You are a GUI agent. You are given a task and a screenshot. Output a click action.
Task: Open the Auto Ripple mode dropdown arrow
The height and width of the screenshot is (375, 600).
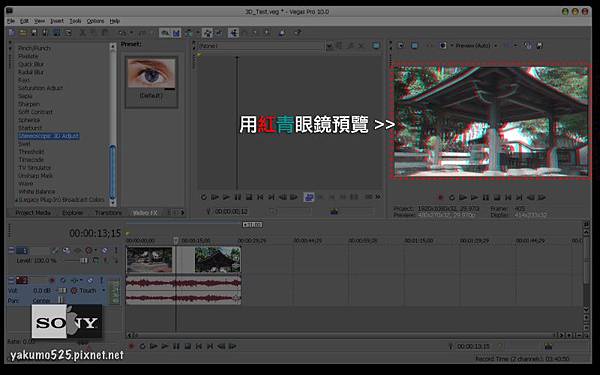point(198,33)
